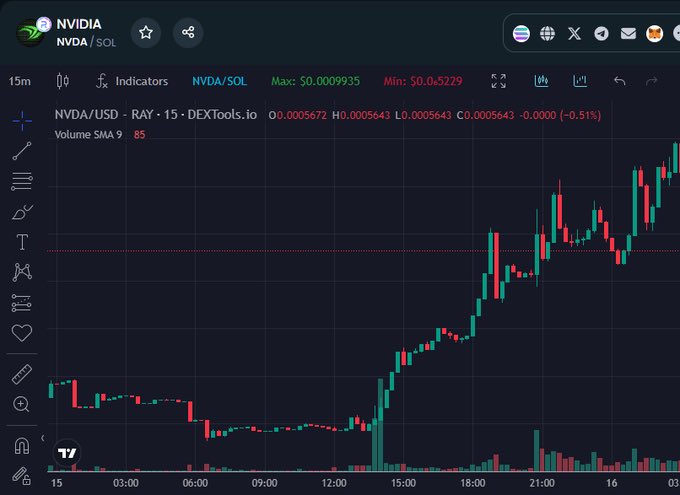Toggle the bar chart overlay icon

point(580,81)
